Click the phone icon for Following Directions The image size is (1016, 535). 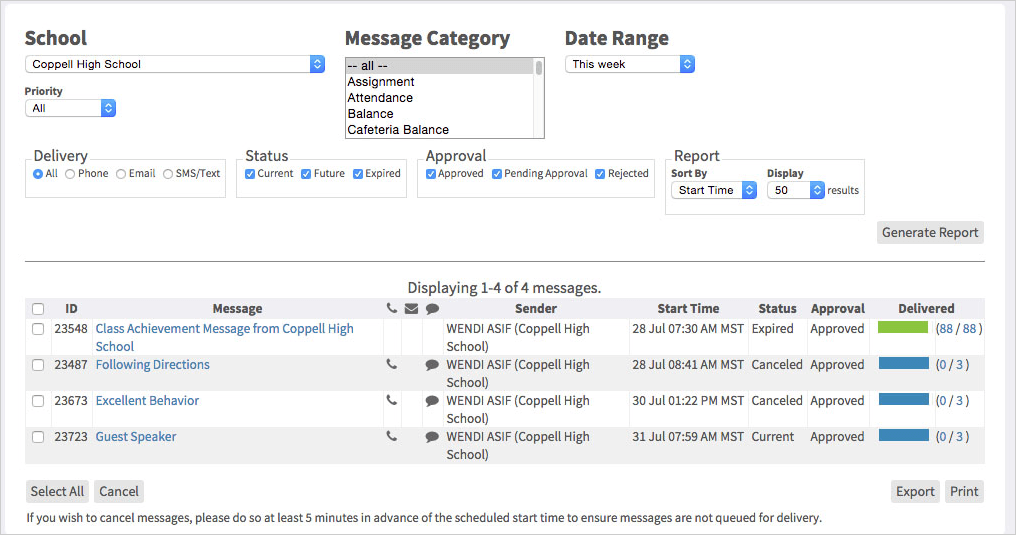[391, 365]
